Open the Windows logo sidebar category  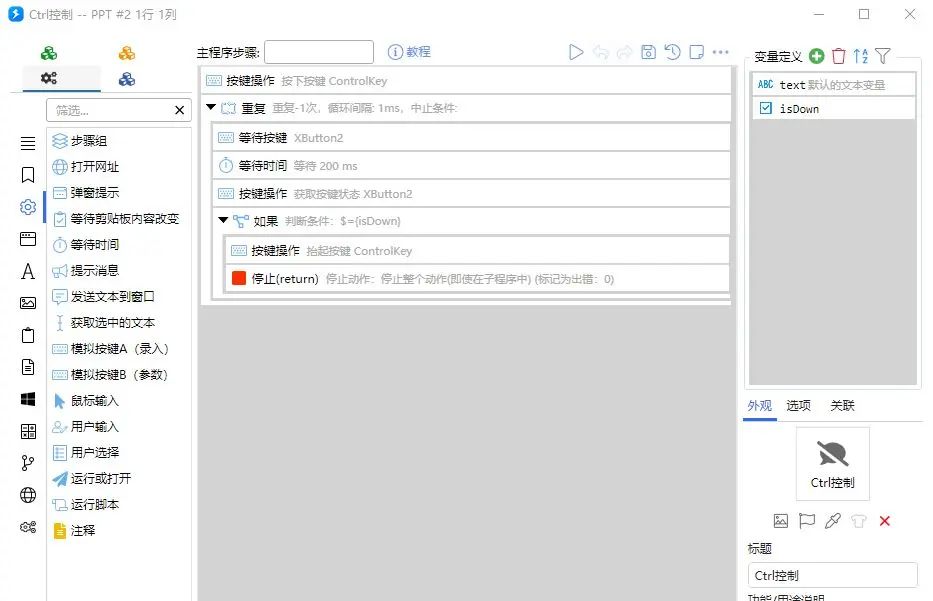(x=28, y=399)
